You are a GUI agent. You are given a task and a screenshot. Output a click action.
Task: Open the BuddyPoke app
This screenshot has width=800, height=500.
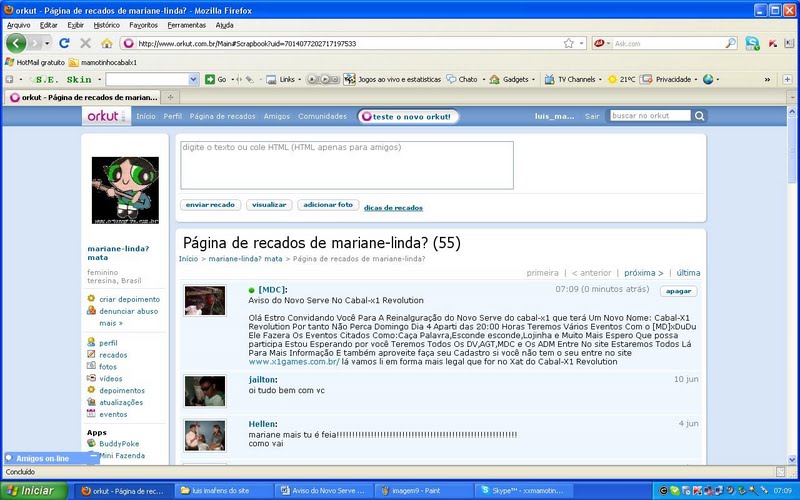click(x=92, y=443)
